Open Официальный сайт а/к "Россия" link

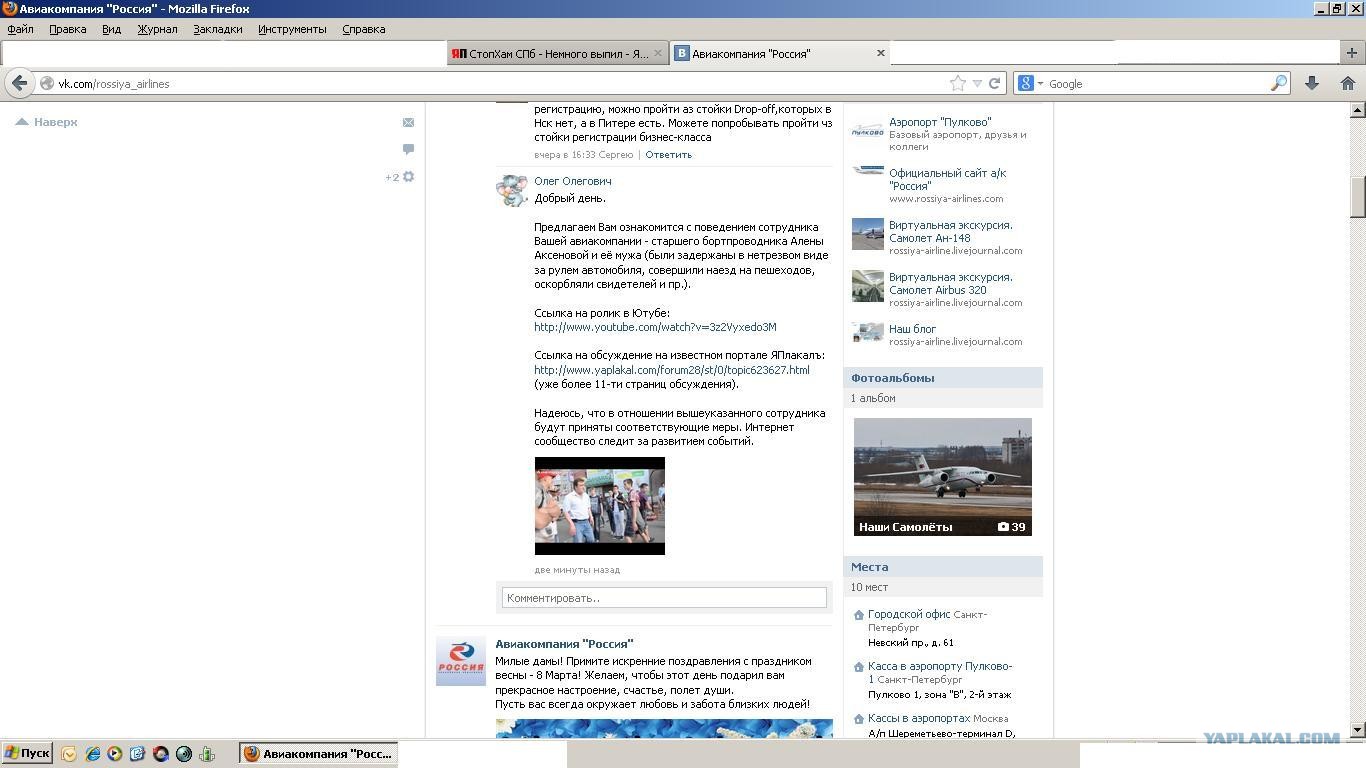(948, 179)
